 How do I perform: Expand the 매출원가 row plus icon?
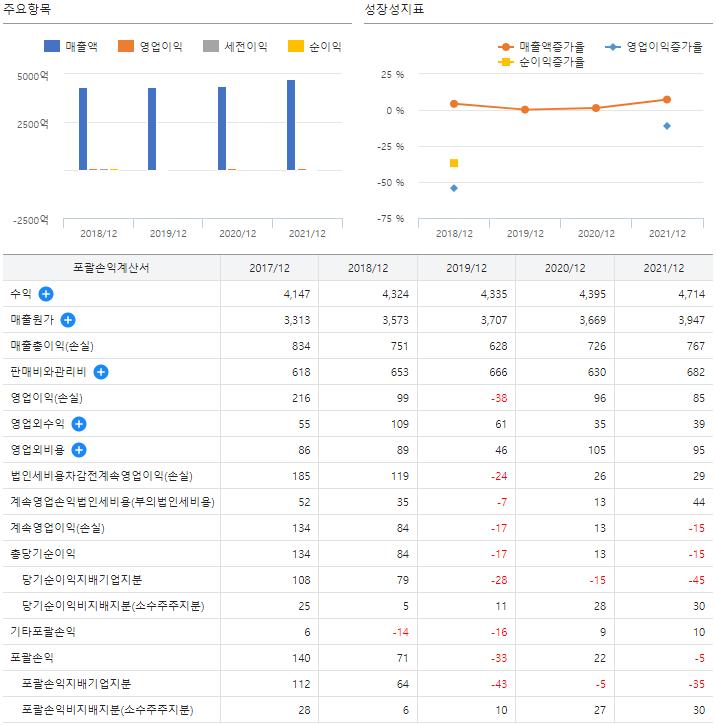click(x=68, y=319)
